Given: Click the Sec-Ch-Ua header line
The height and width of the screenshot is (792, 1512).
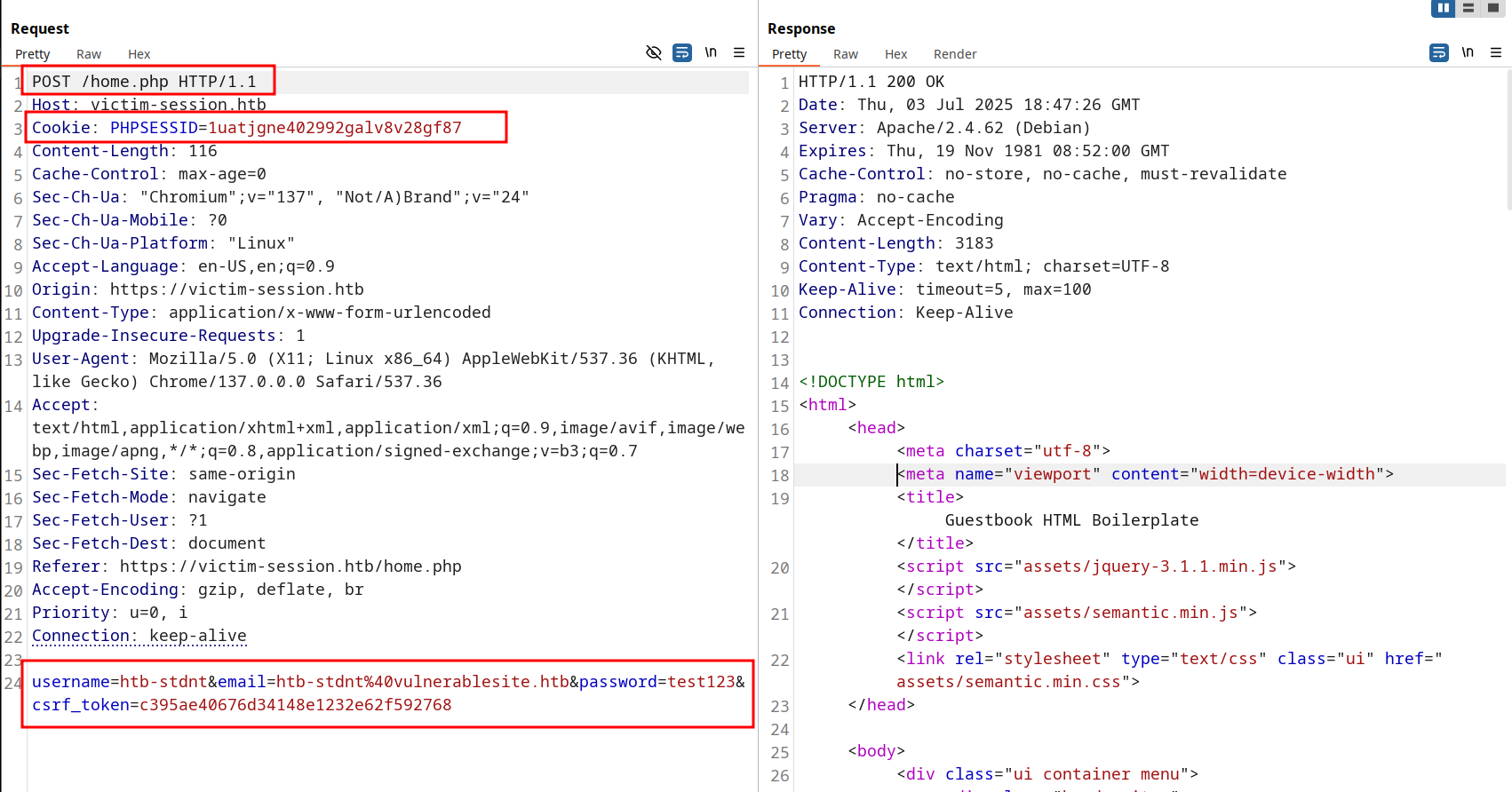Looking at the screenshot, I should (281, 197).
